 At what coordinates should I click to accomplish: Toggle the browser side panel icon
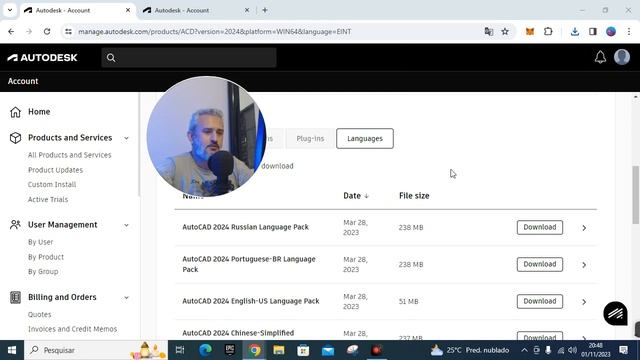tap(593, 31)
